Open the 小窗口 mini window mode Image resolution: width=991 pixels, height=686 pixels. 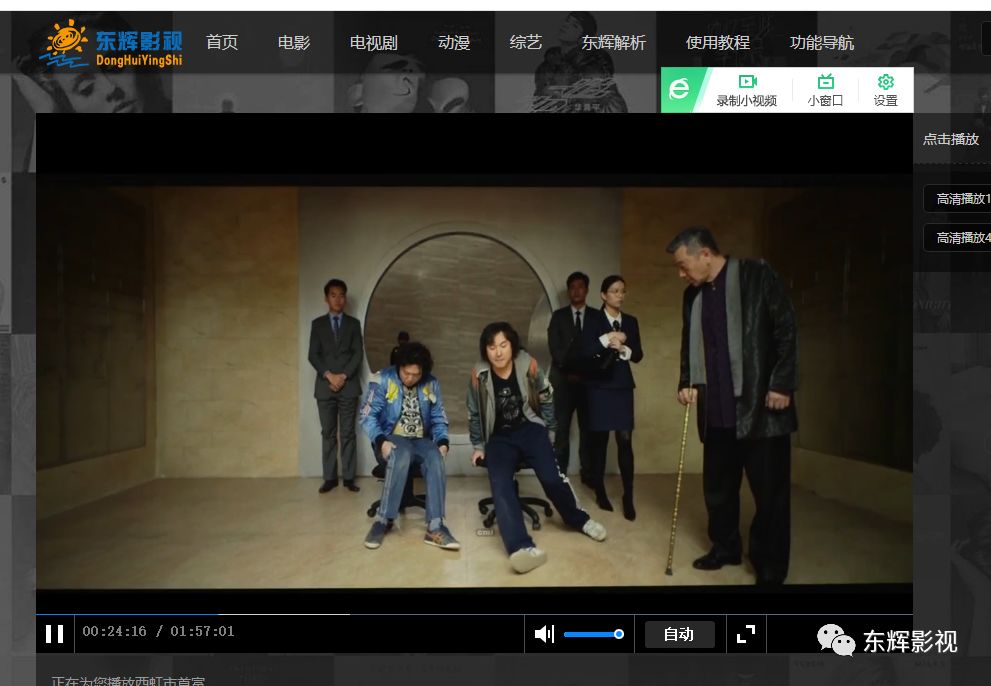tap(825, 90)
